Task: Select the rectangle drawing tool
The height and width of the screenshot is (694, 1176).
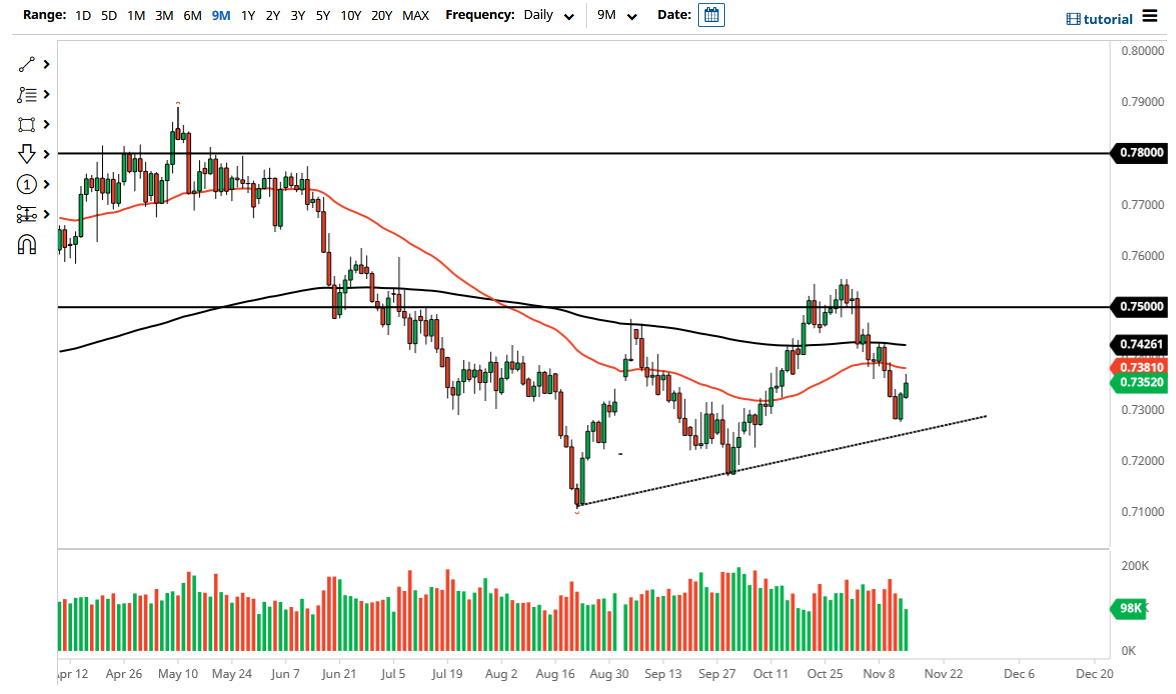Action: pos(27,124)
